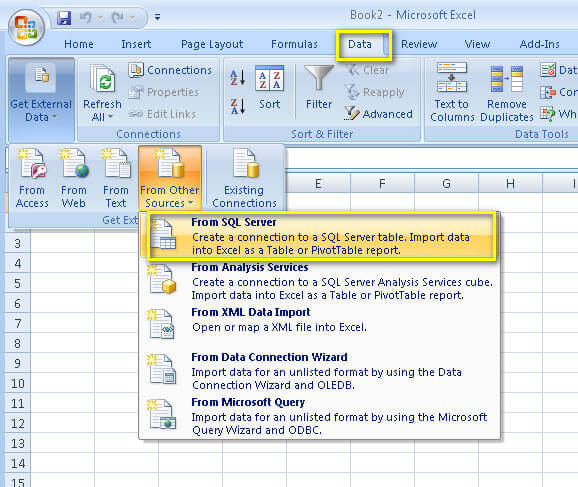Click Clear filter
The image size is (578, 487).
pyautogui.click(x=367, y=70)
